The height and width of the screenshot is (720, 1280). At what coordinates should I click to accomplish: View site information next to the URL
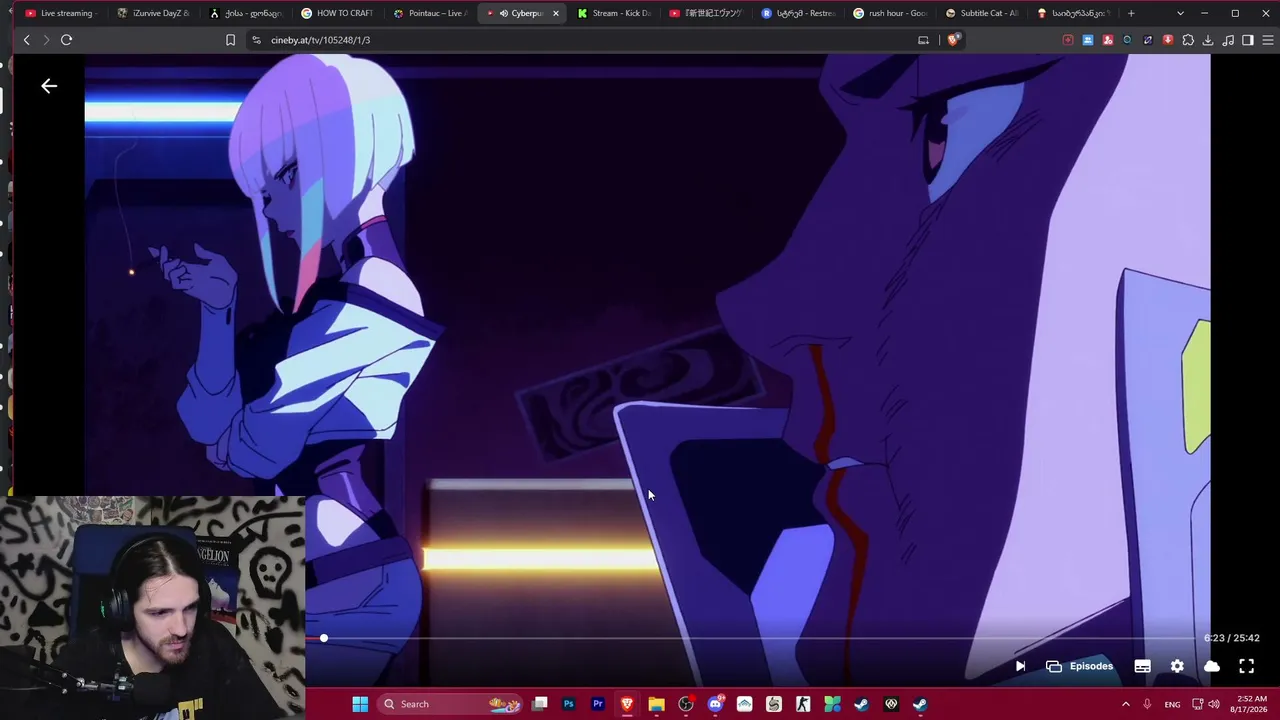coord(256,40)
